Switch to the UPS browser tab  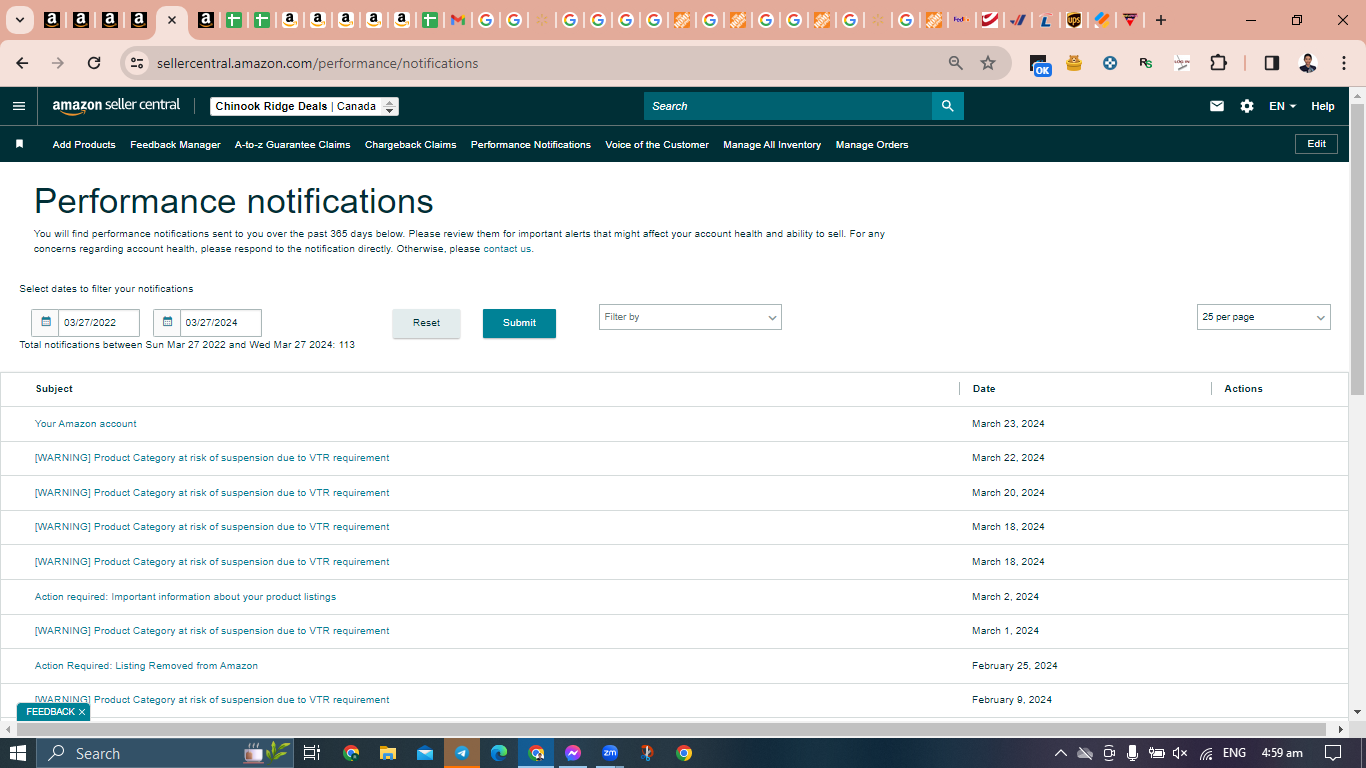click(x=1073, y=20)
